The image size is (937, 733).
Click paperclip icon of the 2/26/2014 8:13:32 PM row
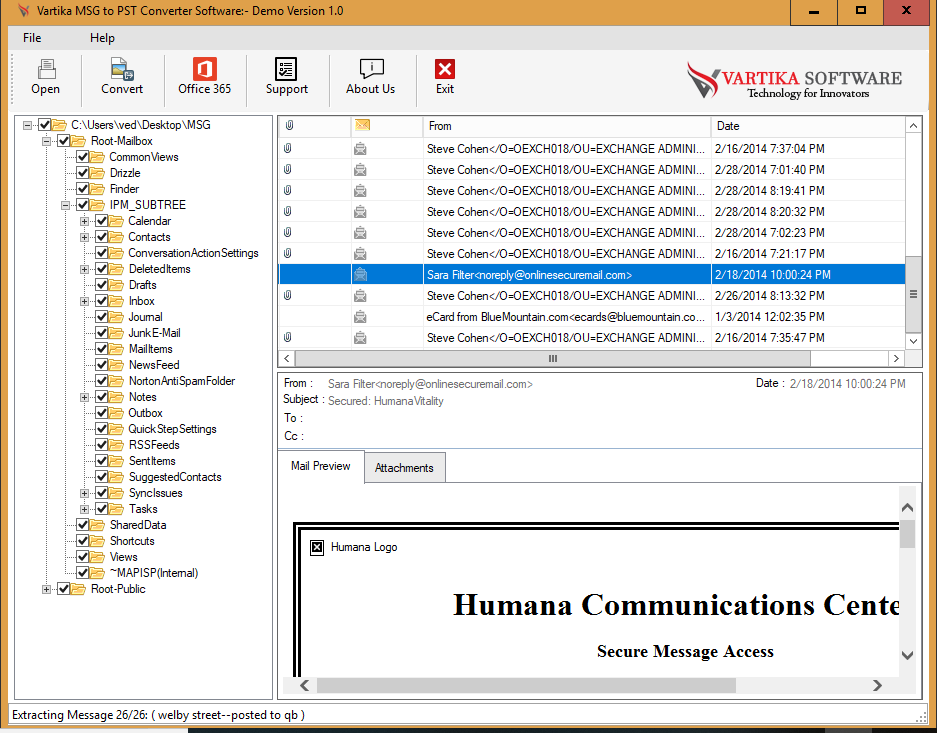click(287, 296)
